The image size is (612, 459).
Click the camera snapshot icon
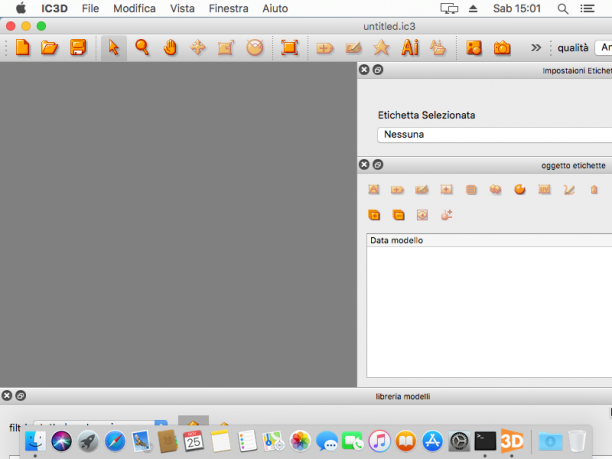502,48
